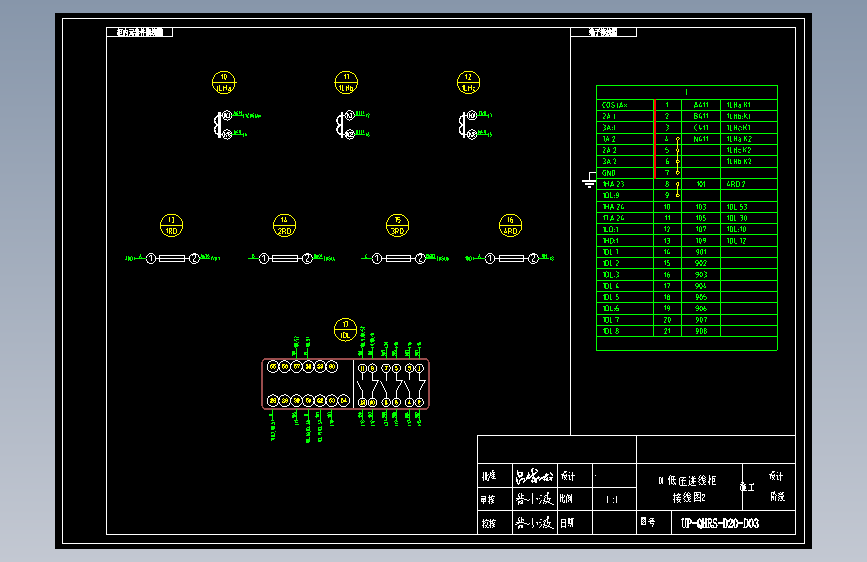Screen dimensions: 867x562
Task: Select the yellow tag circle labeled 16 4RD
Action: click(510, 225)
